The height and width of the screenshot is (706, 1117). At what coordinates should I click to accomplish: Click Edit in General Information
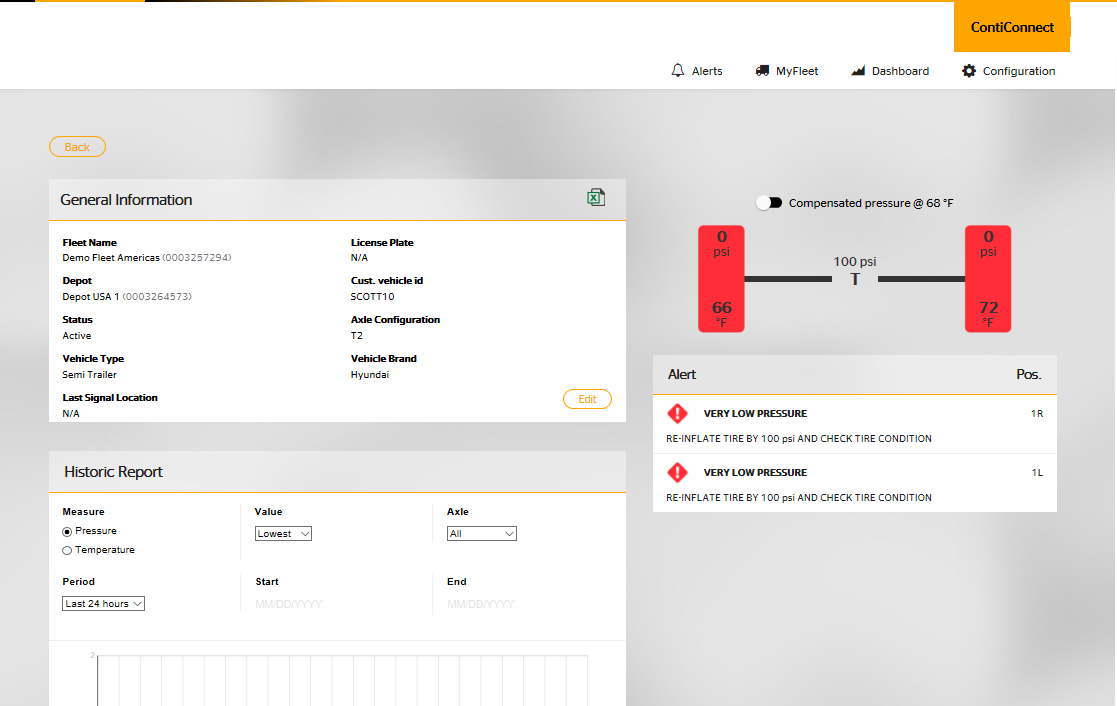point(587,399)
